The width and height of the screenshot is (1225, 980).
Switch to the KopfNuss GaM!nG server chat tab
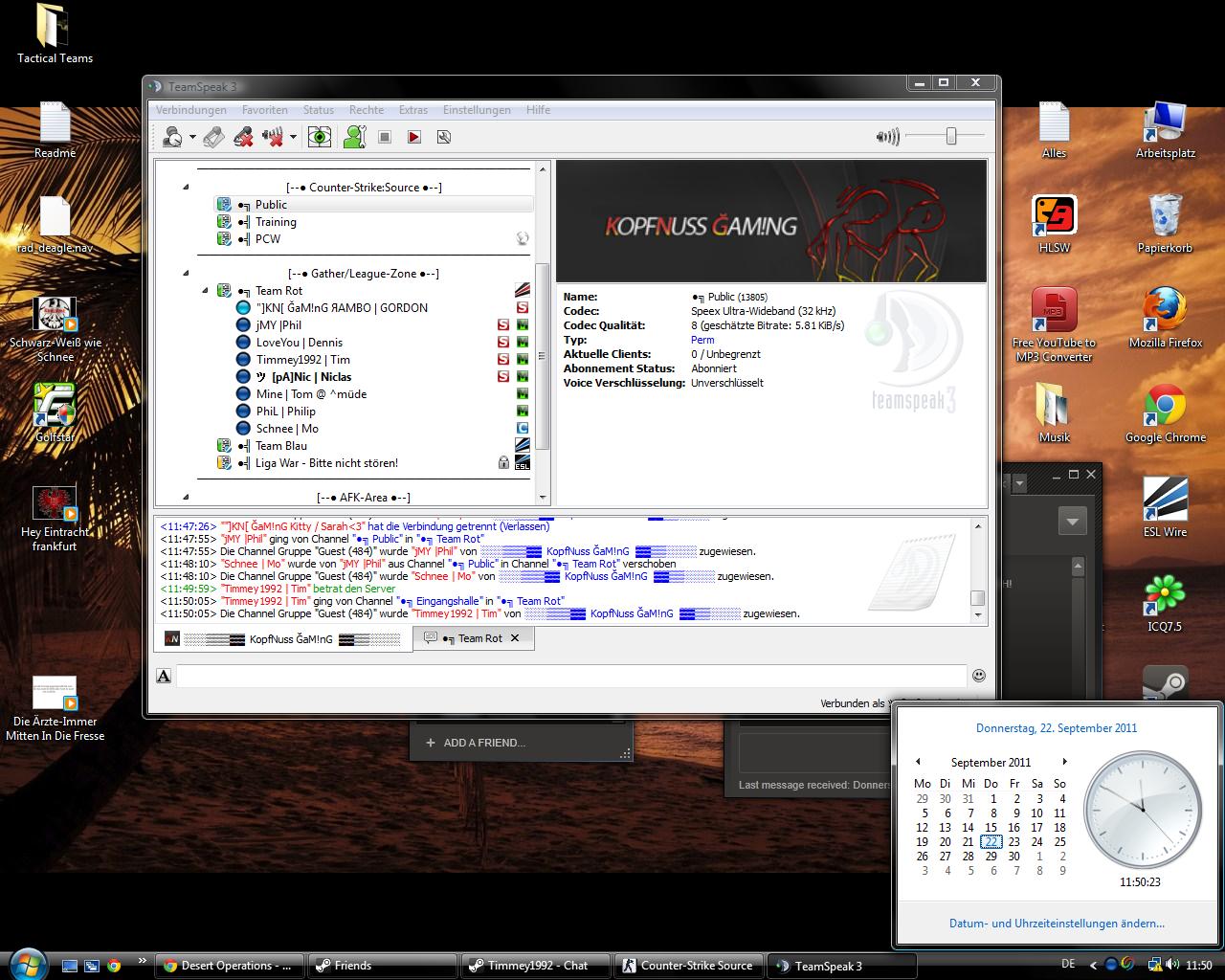pyautogui.click(x=283, y=638)
